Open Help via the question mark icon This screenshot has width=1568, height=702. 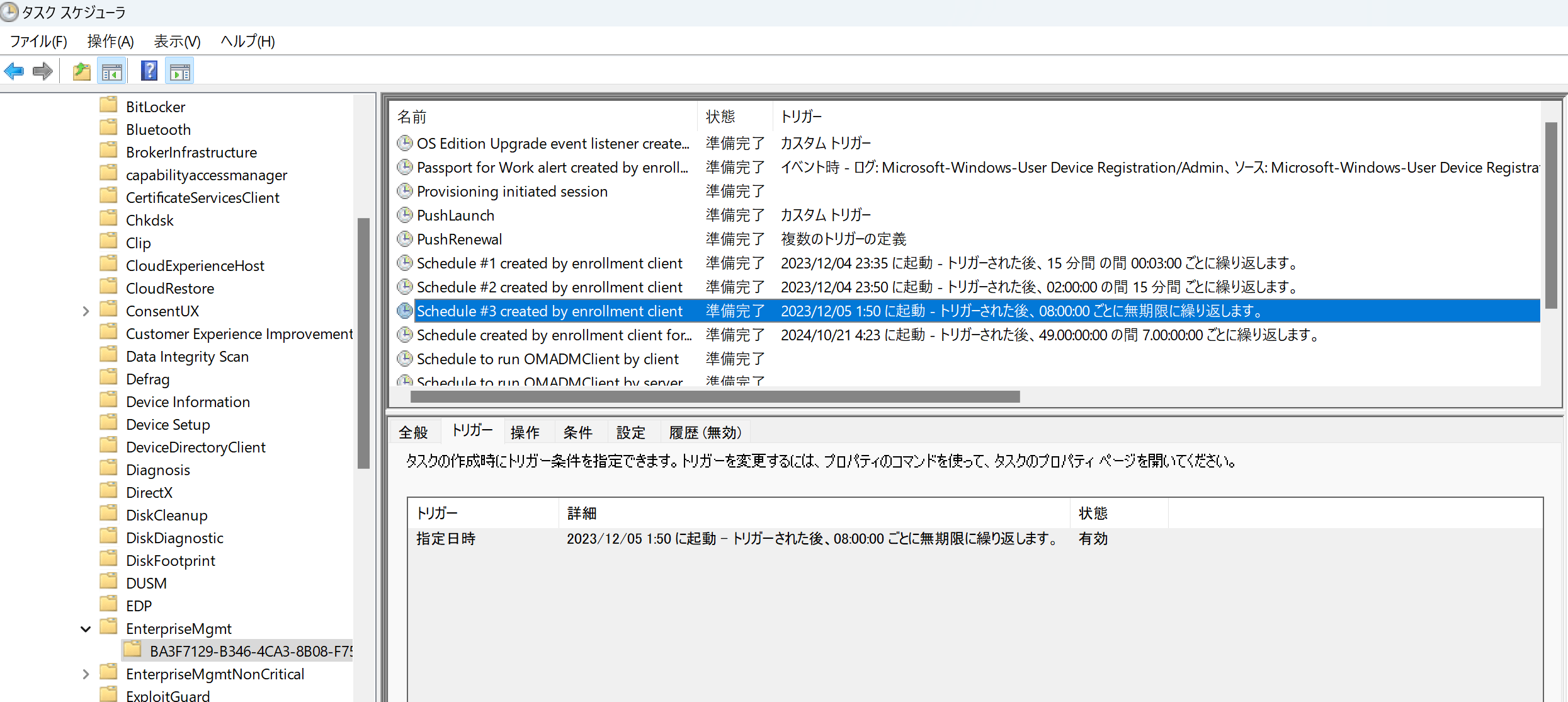[149, 71]
